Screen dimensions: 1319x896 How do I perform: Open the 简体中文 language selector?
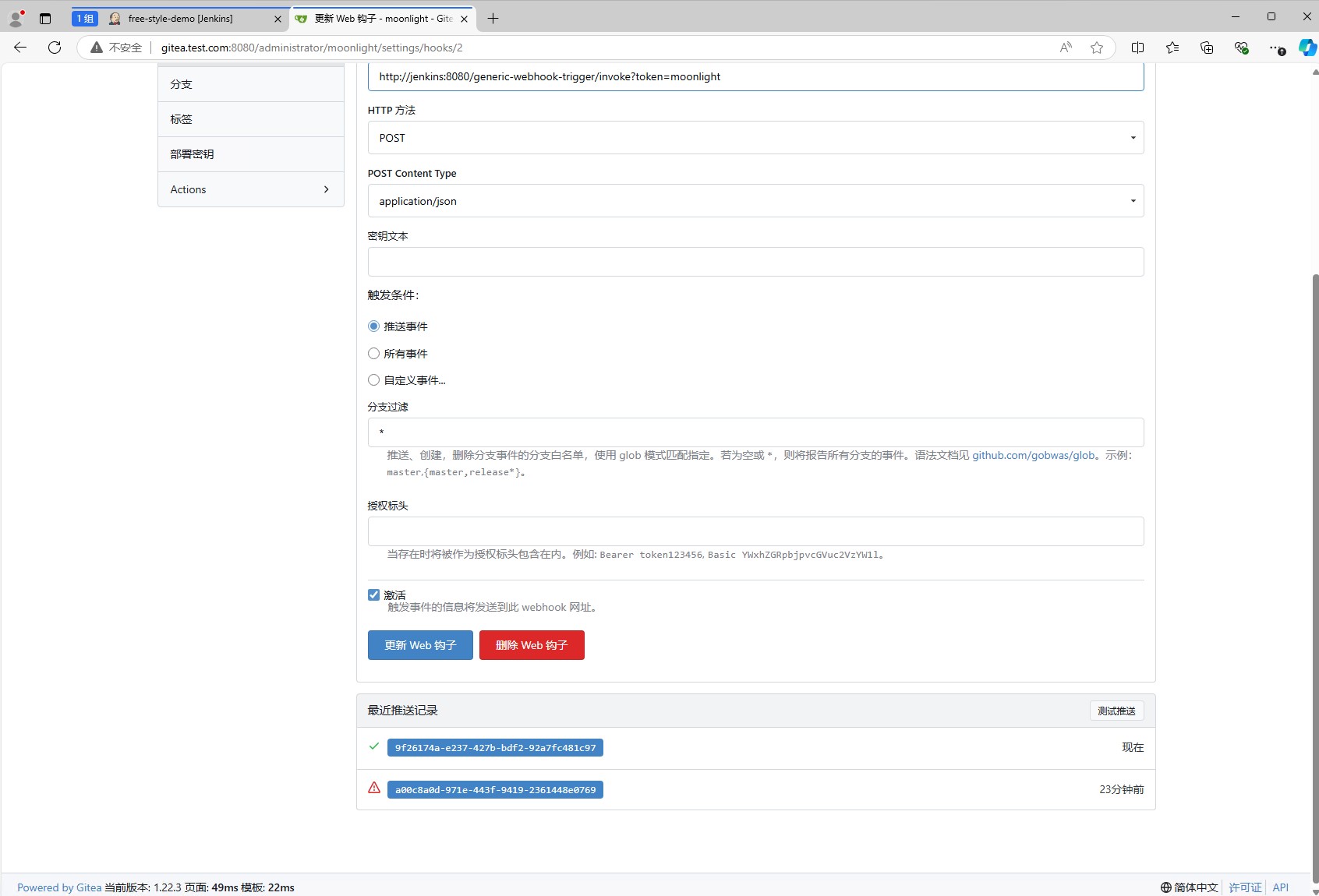pos(1189,887)
